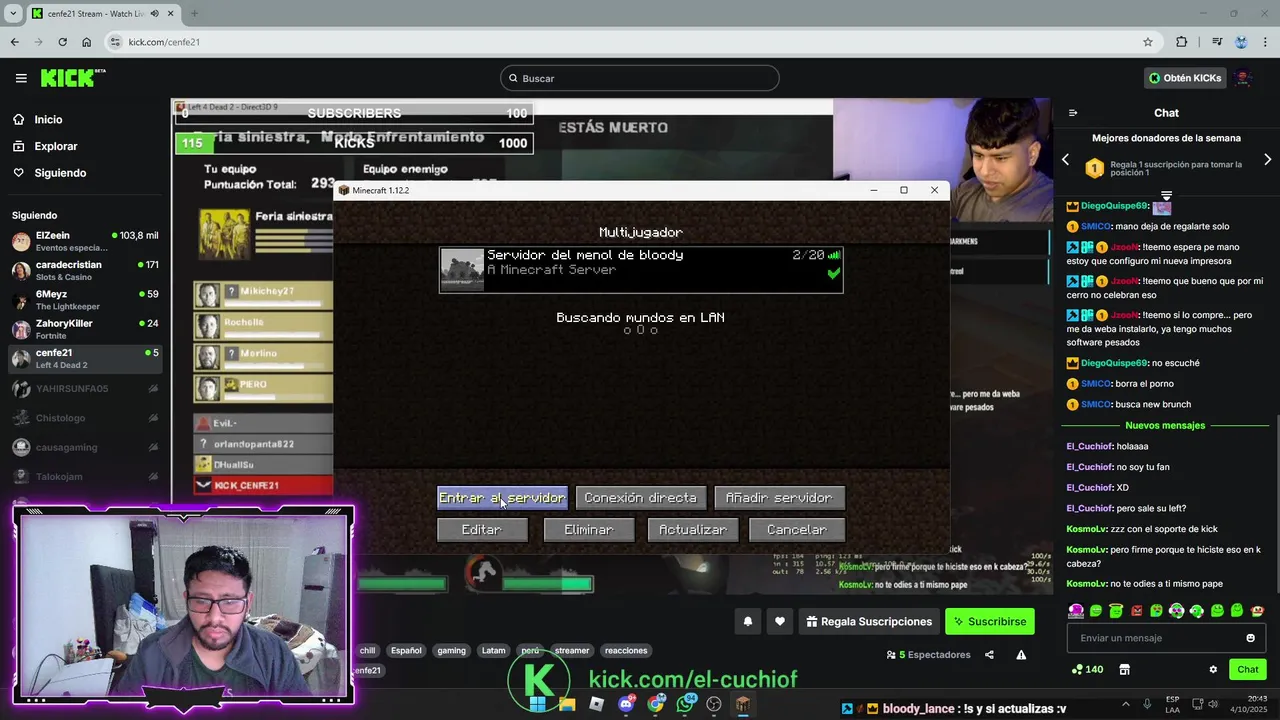Toggle the follow heart button
The height and width of the screenshot is (720, 1280).
click(x=780, y=621)
